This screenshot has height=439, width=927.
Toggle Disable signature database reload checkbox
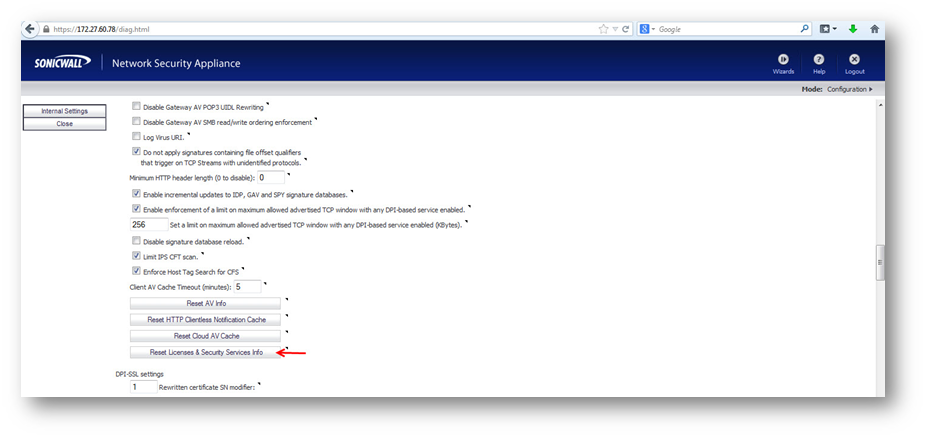pos(136,241)
